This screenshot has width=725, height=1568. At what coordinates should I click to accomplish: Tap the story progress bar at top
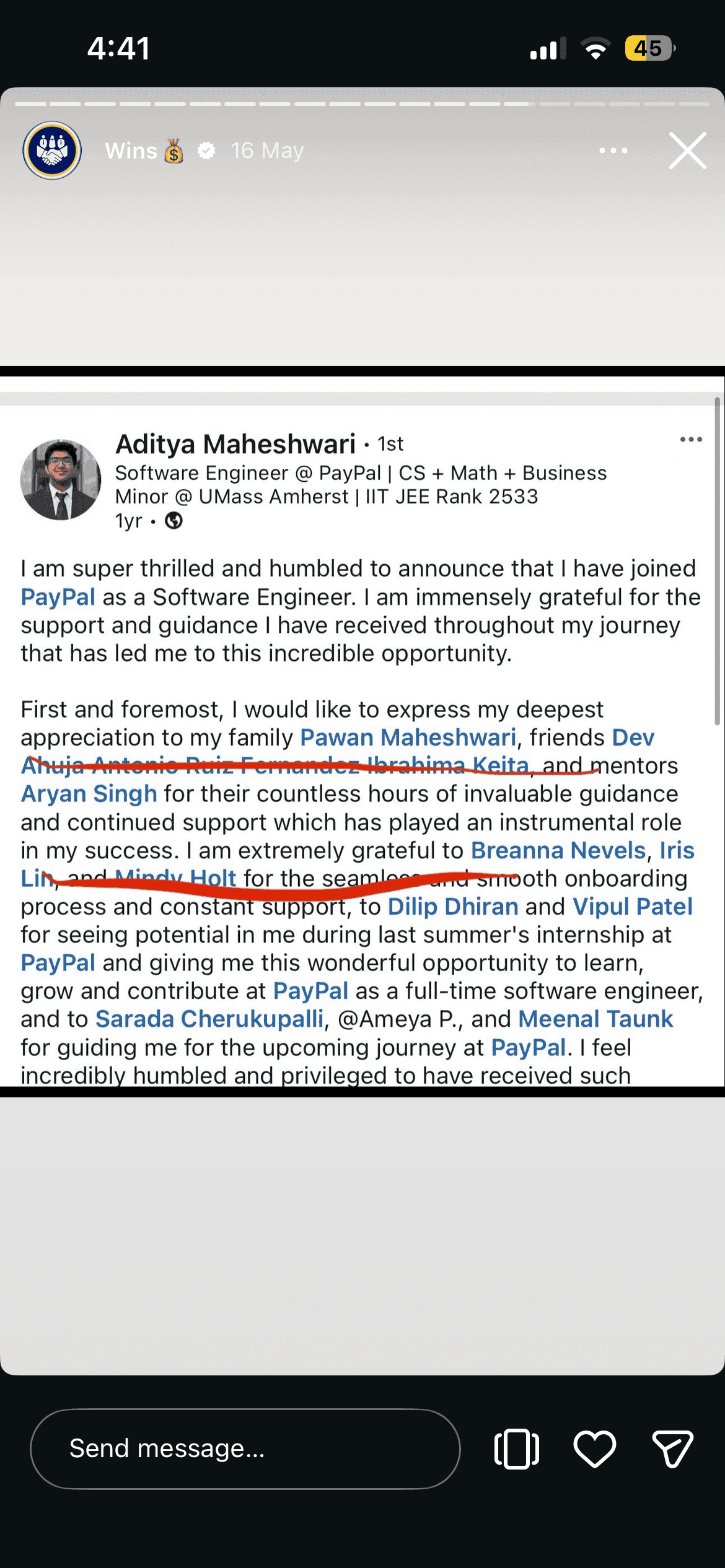[362, 104]
